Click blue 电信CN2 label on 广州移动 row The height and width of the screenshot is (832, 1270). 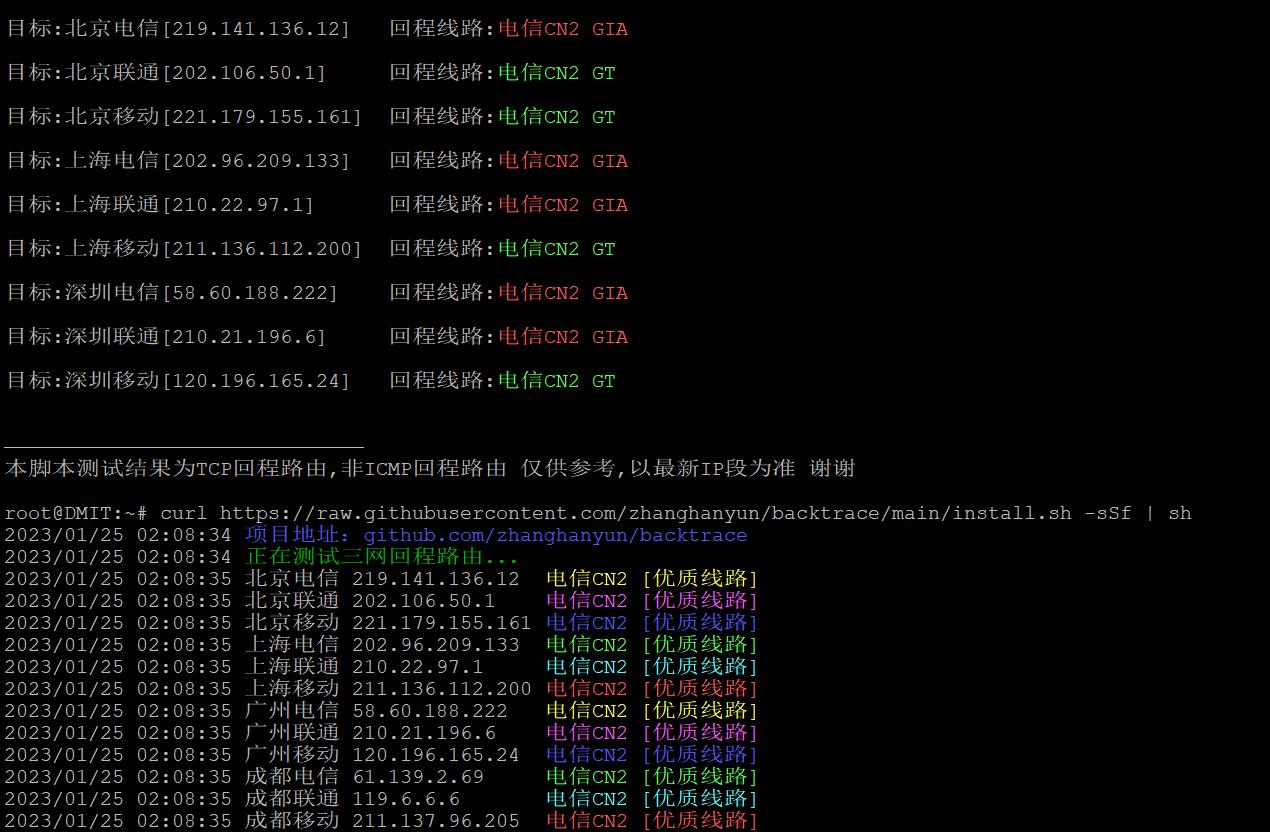587,755
